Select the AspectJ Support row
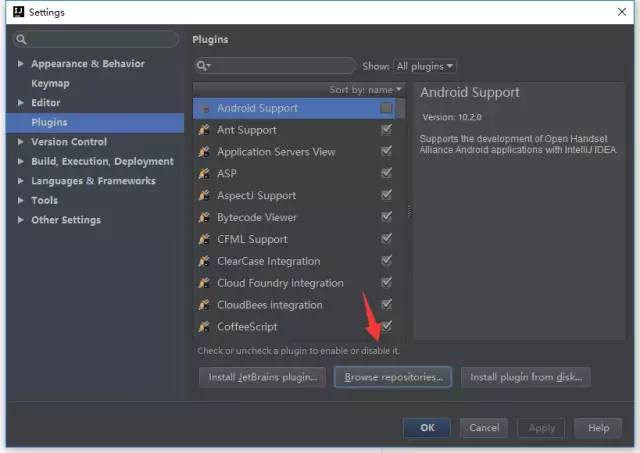 294,195
